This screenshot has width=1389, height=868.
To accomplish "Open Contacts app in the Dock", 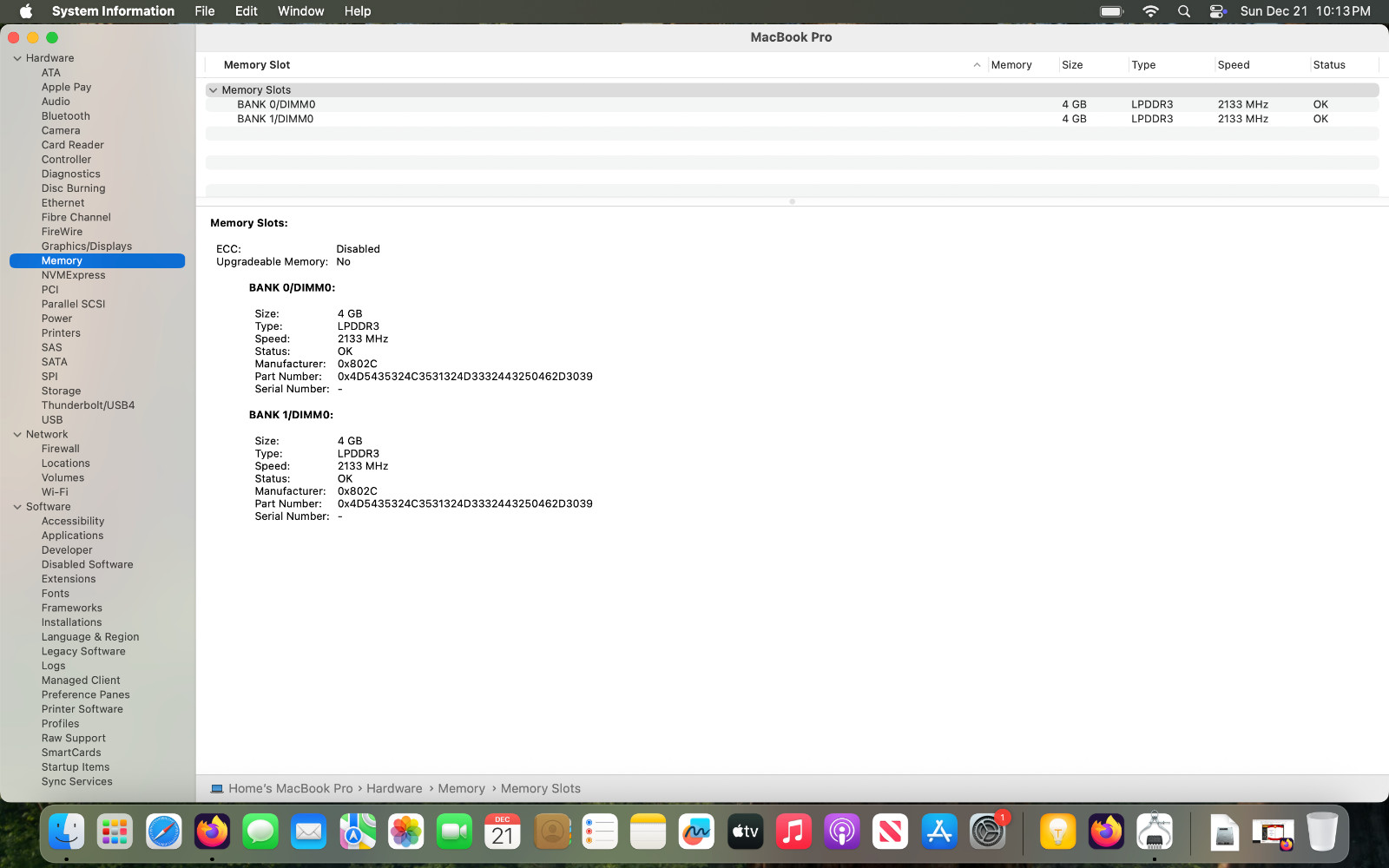I will pyautogui.click(x=551, y=832).
